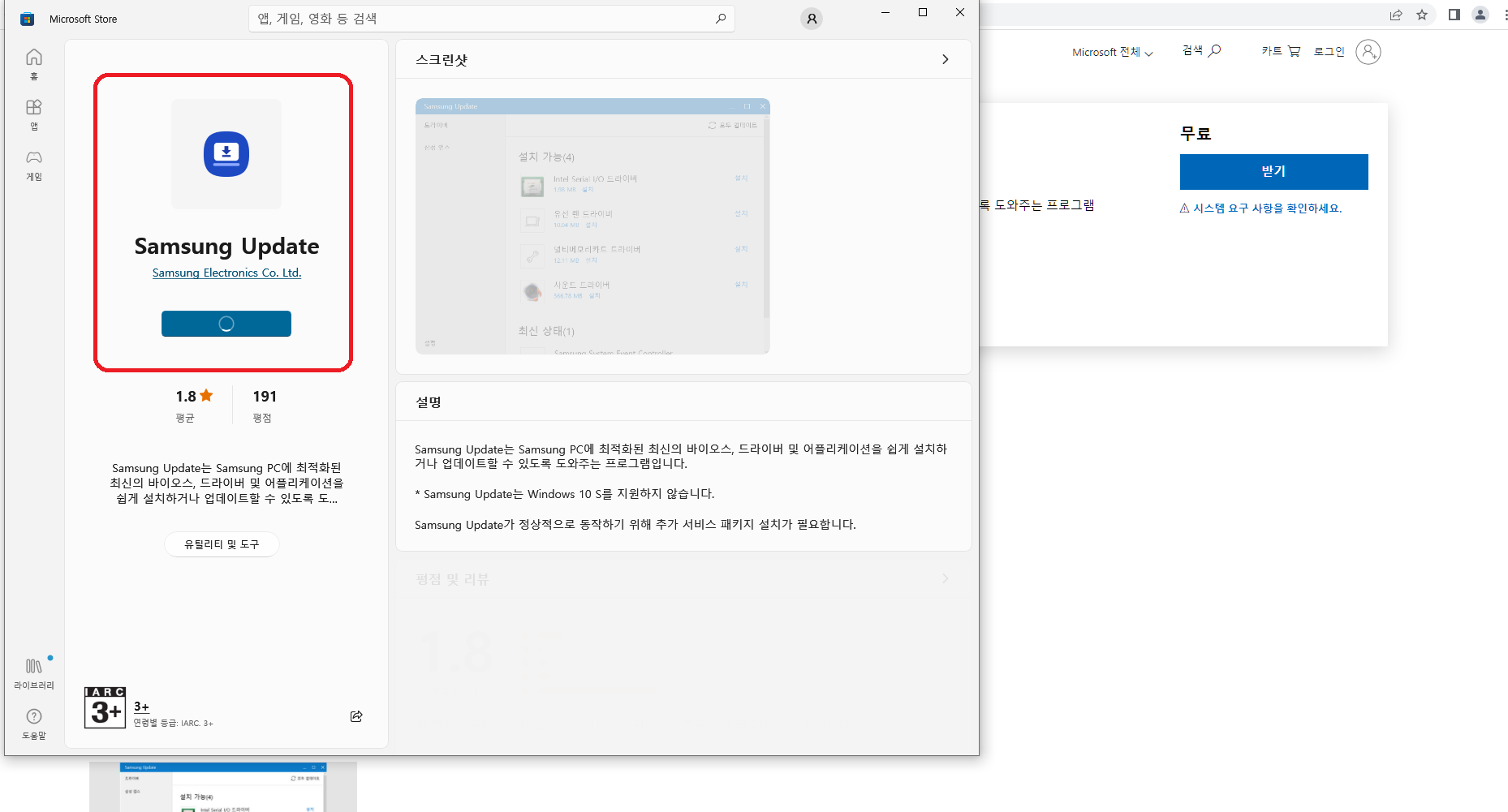Viewport: 1508px width, 812px height.
Task: Expand the Screenshots section chevron
Action: click(945, 59)
